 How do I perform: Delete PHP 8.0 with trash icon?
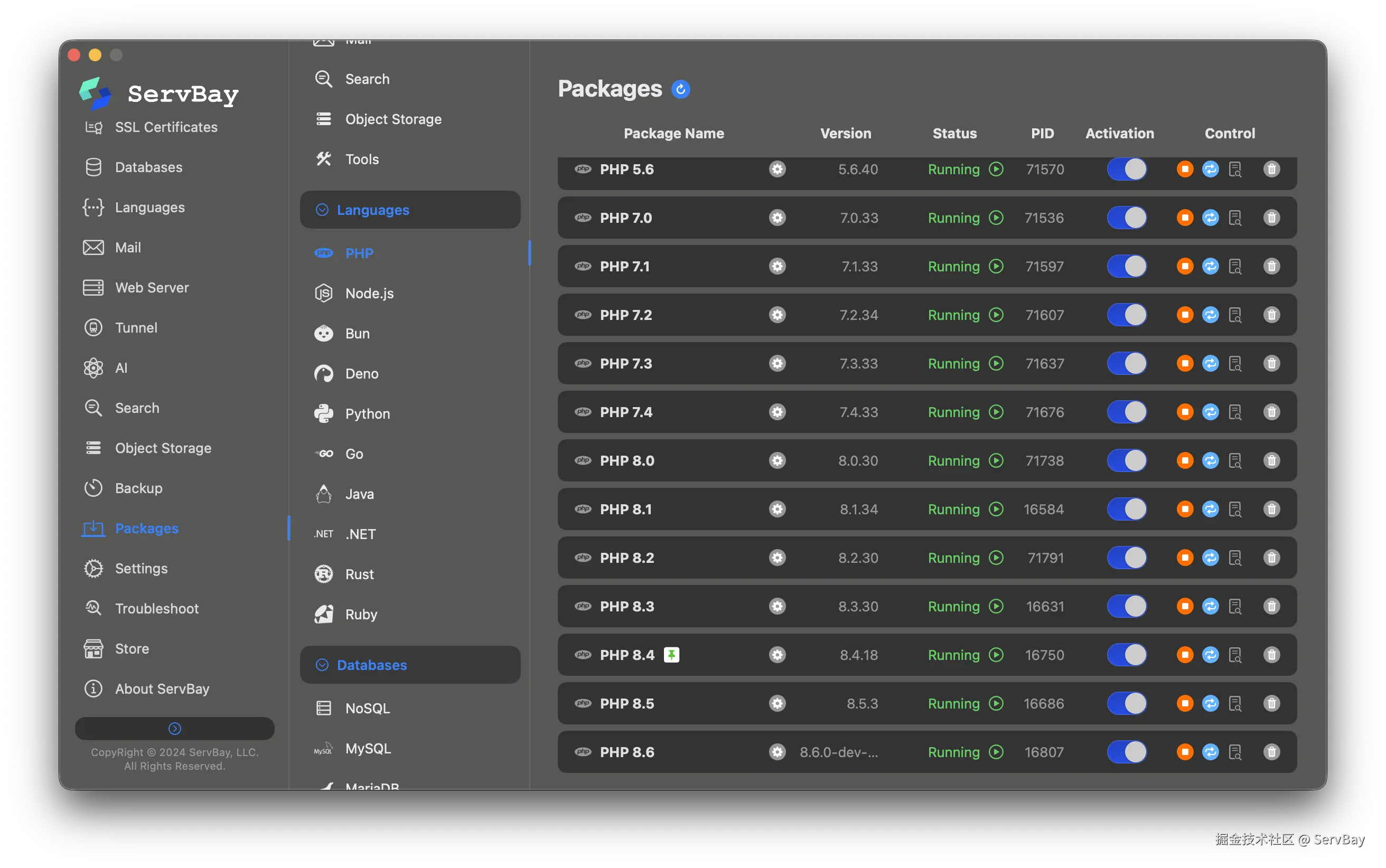click(1271, 461)
